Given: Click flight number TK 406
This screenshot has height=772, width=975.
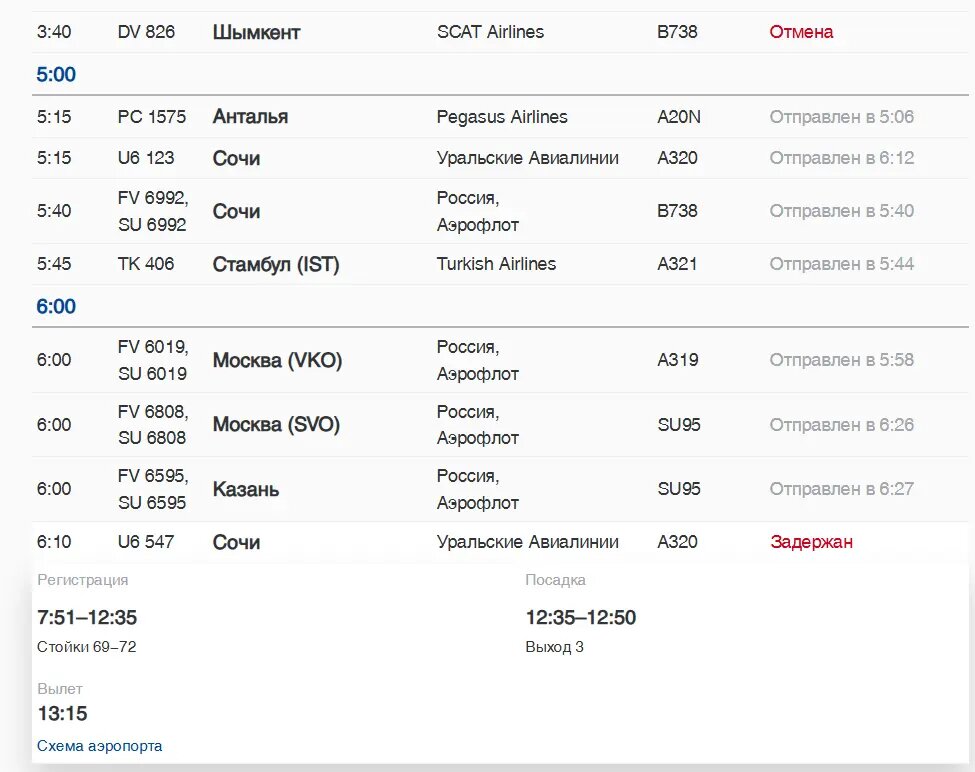Looking at the screenshot, I should (146, 264).
